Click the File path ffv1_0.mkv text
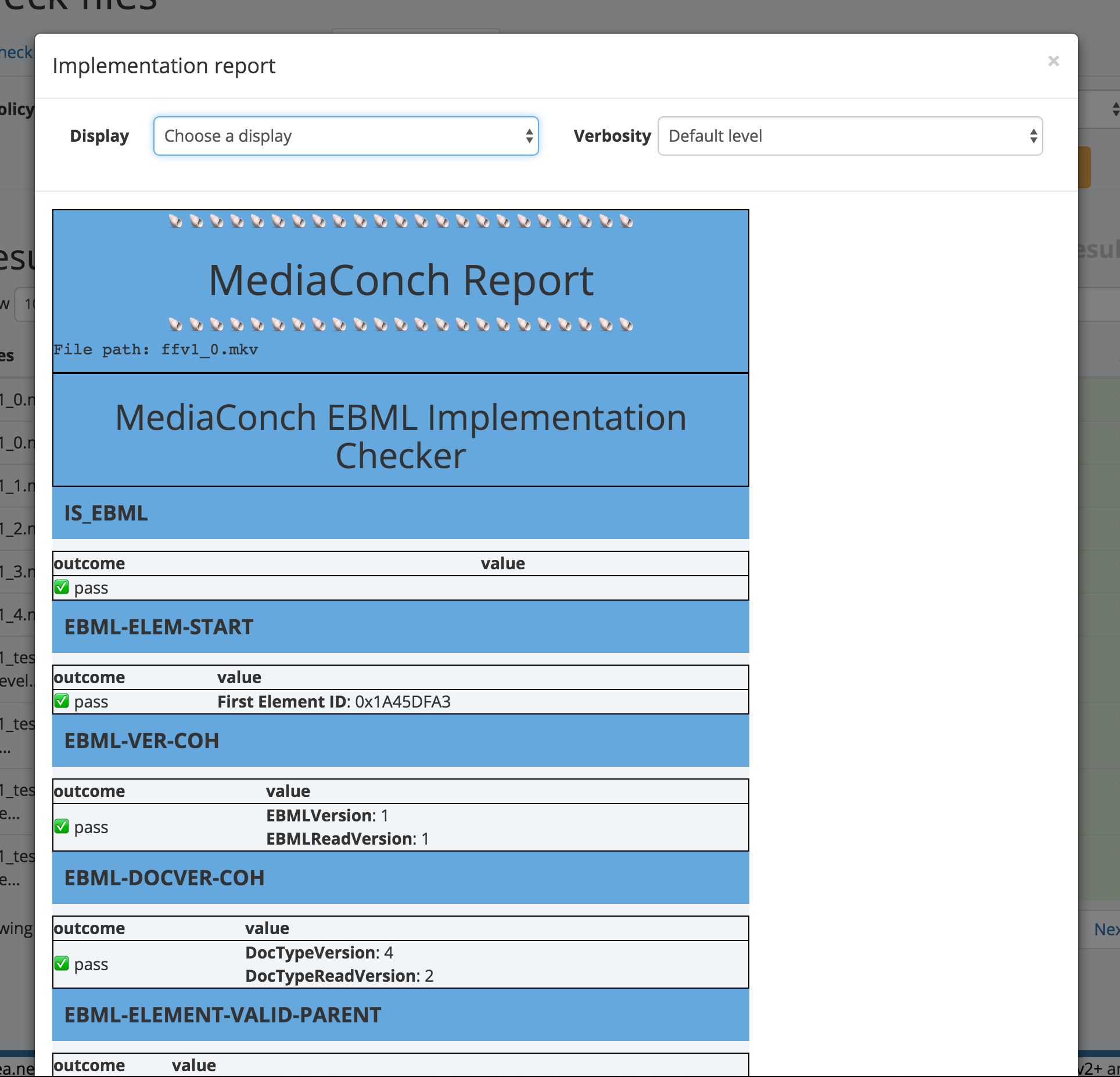This screenshot has width=1120, height=1077. pos(156,349)
